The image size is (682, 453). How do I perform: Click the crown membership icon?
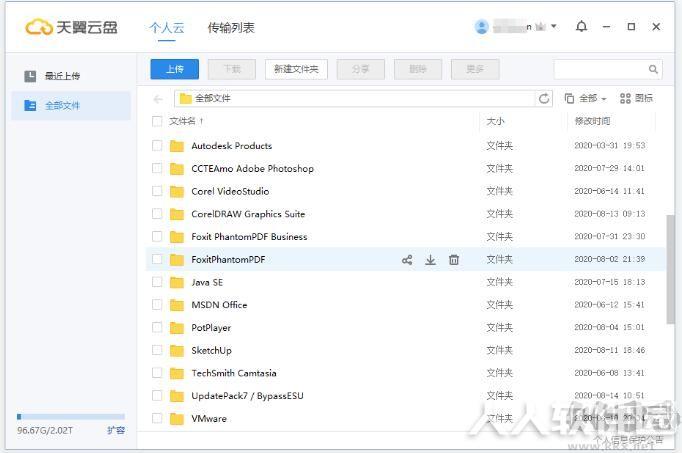pyautogui.click(x=540, y=27)
